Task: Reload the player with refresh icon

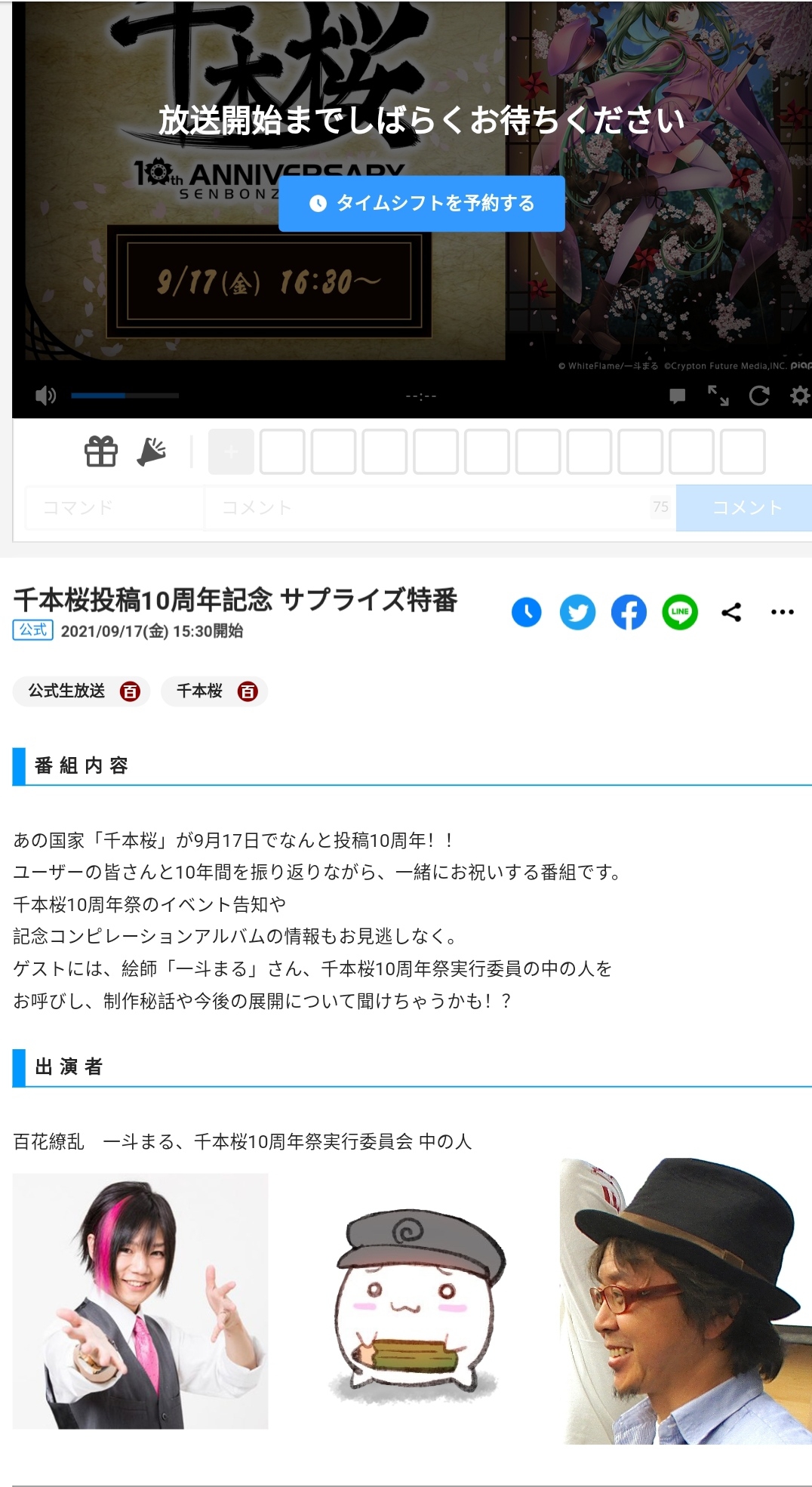Action: tap(758, 396)
